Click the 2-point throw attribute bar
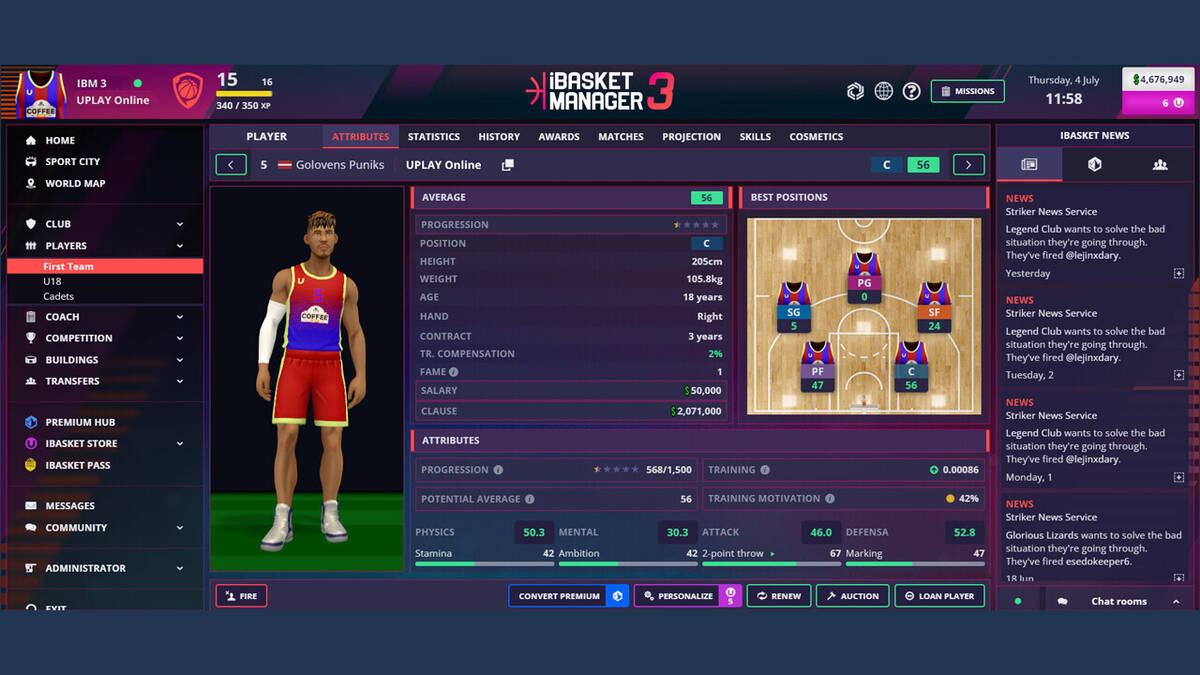The height and width of the screenshot is (675, 1200). coord(771,564)
